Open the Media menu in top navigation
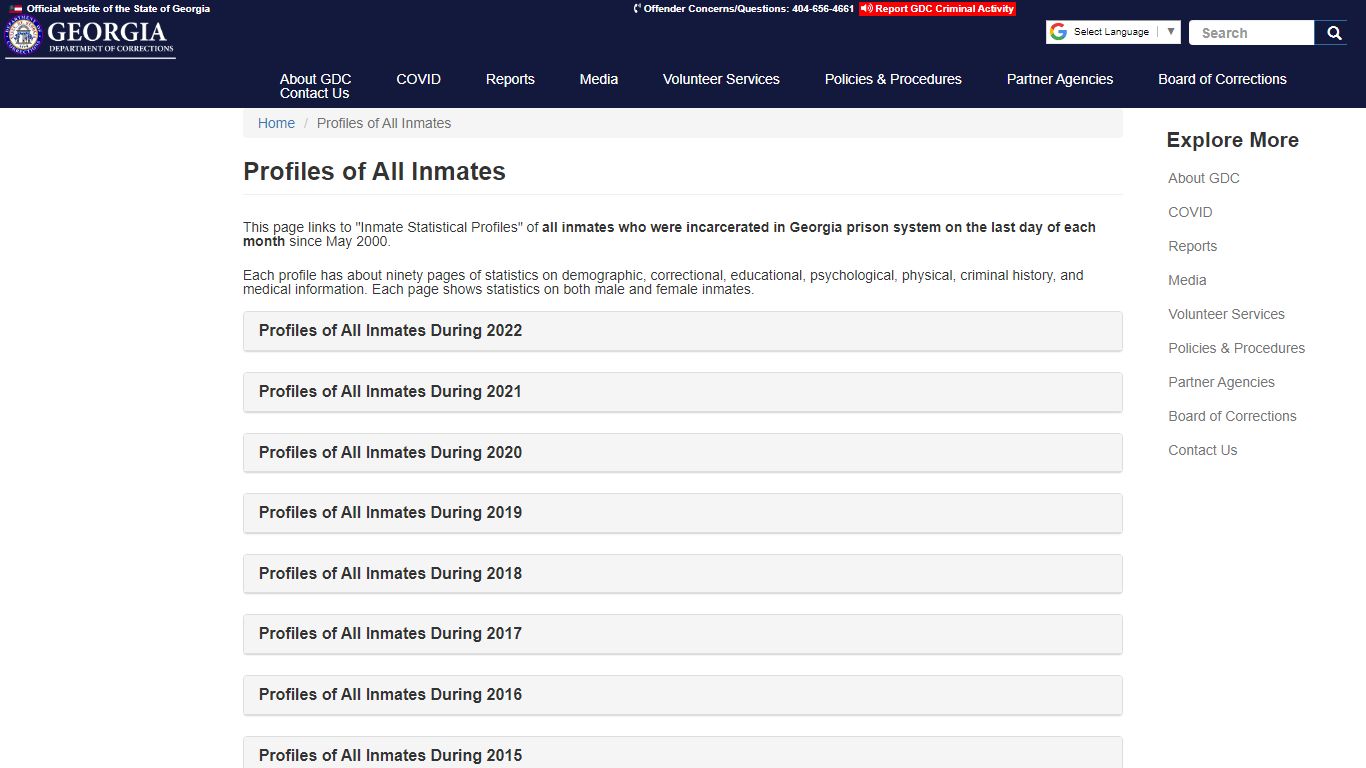This screenshot has width=1366, height=768. 599,79
